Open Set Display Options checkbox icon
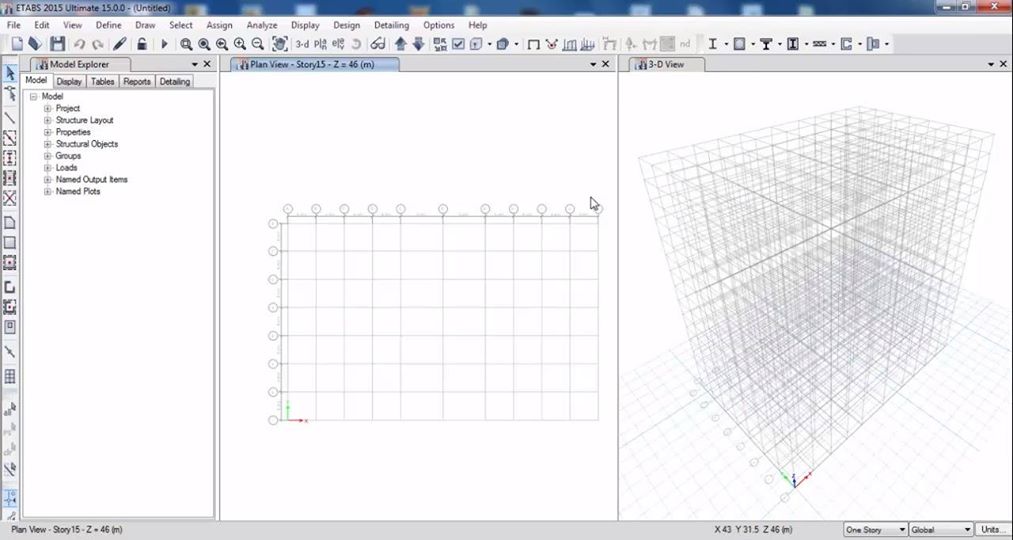Image resolution: width=1013 pixels, height=540 pixels. tap(458, 44)
